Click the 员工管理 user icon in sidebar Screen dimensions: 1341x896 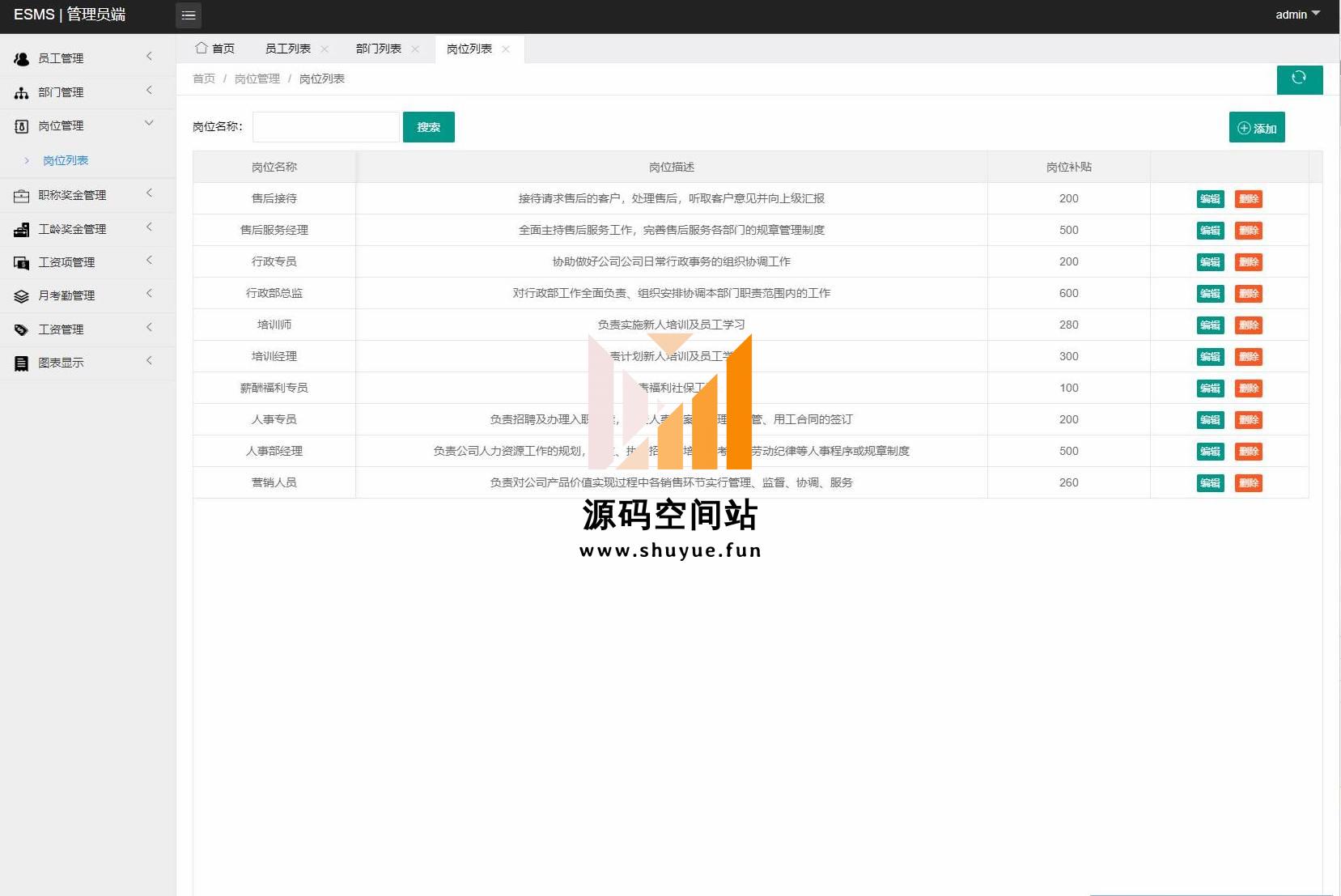[x=22, y=58]
